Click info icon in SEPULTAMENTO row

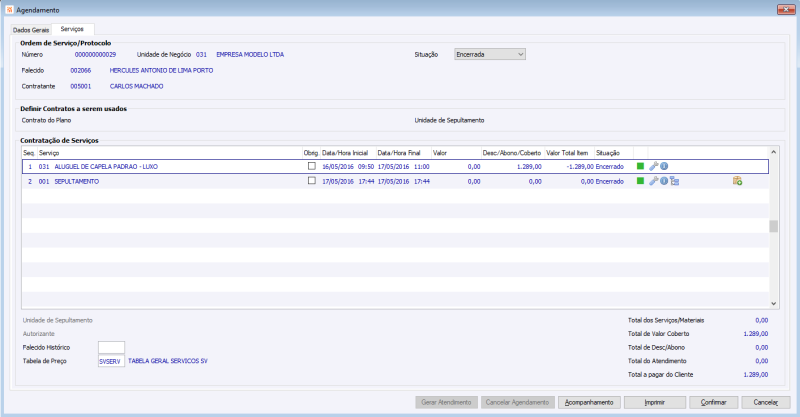664,181
